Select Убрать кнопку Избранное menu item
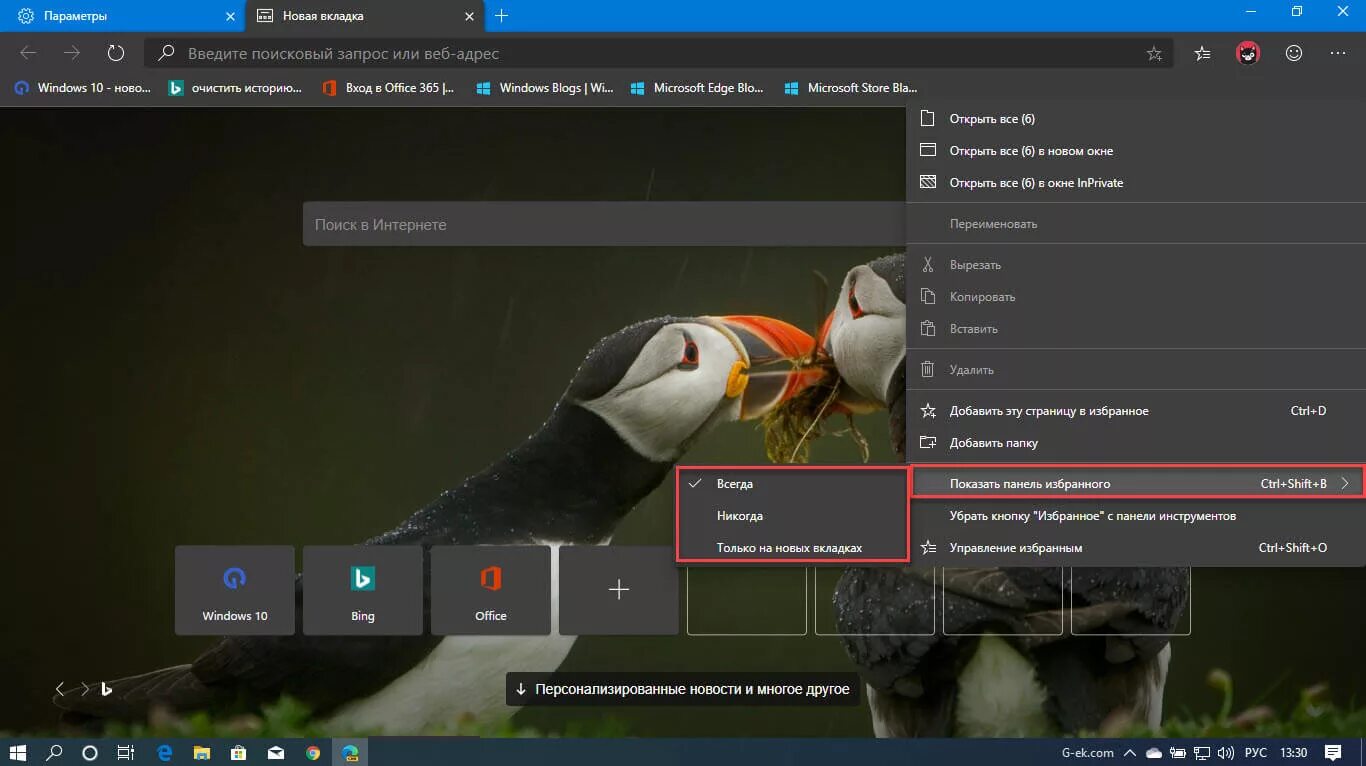Viewport: 1366px width, 766px height. (1136, 516)
